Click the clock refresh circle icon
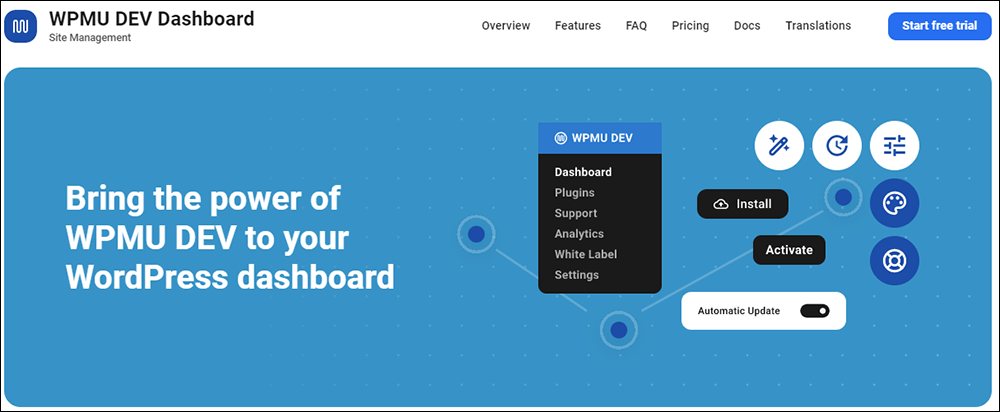 click(837, 146)
